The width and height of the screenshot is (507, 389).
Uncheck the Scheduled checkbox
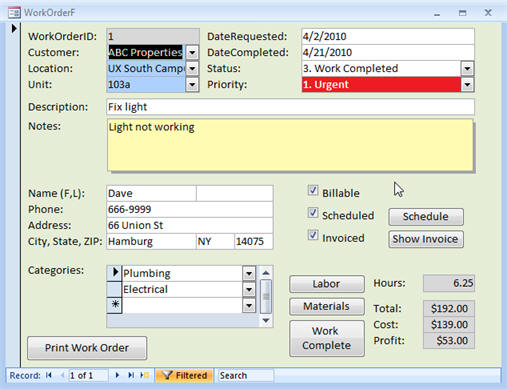click(x=313, y=213)
